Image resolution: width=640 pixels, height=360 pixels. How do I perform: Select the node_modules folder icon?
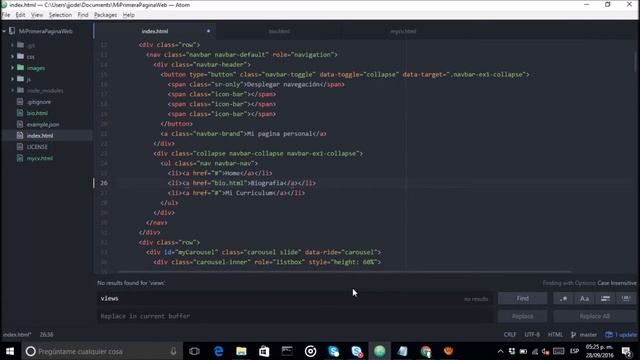pos(20,90)
